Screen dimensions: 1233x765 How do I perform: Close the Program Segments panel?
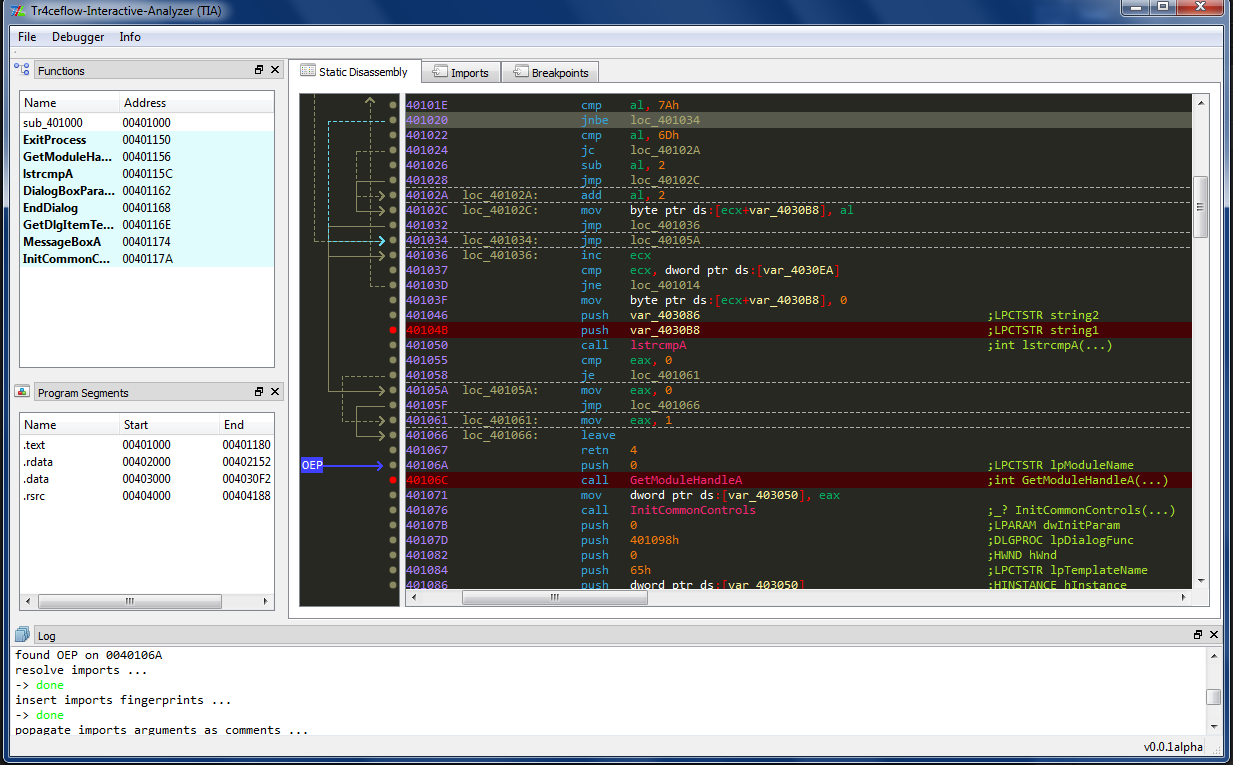click(276, 392)
